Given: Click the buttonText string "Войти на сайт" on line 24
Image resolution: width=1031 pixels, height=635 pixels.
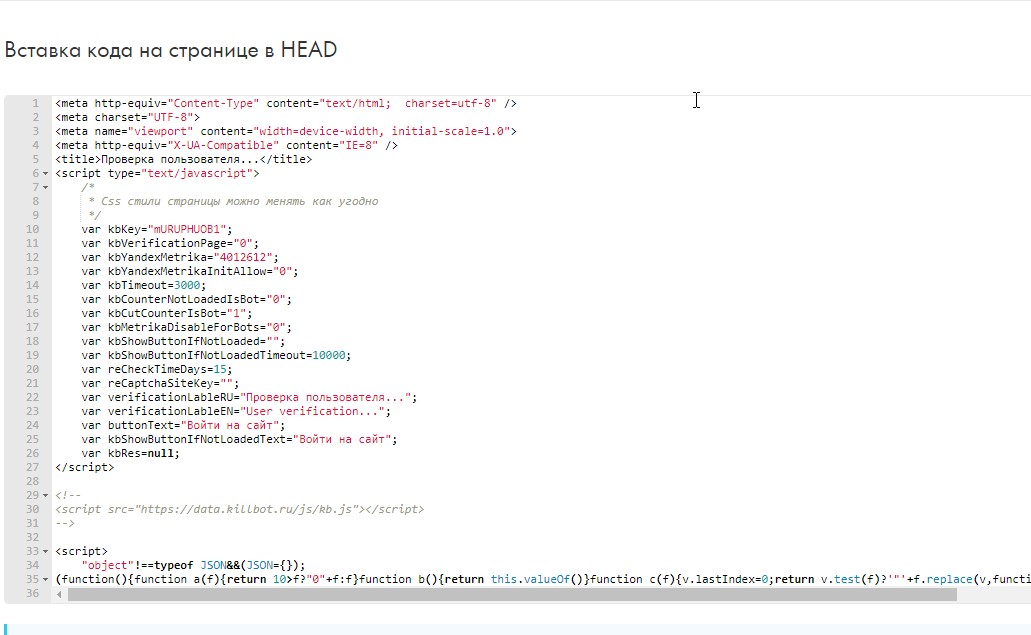Looking at the screenshot, I should tap(229, 425).
